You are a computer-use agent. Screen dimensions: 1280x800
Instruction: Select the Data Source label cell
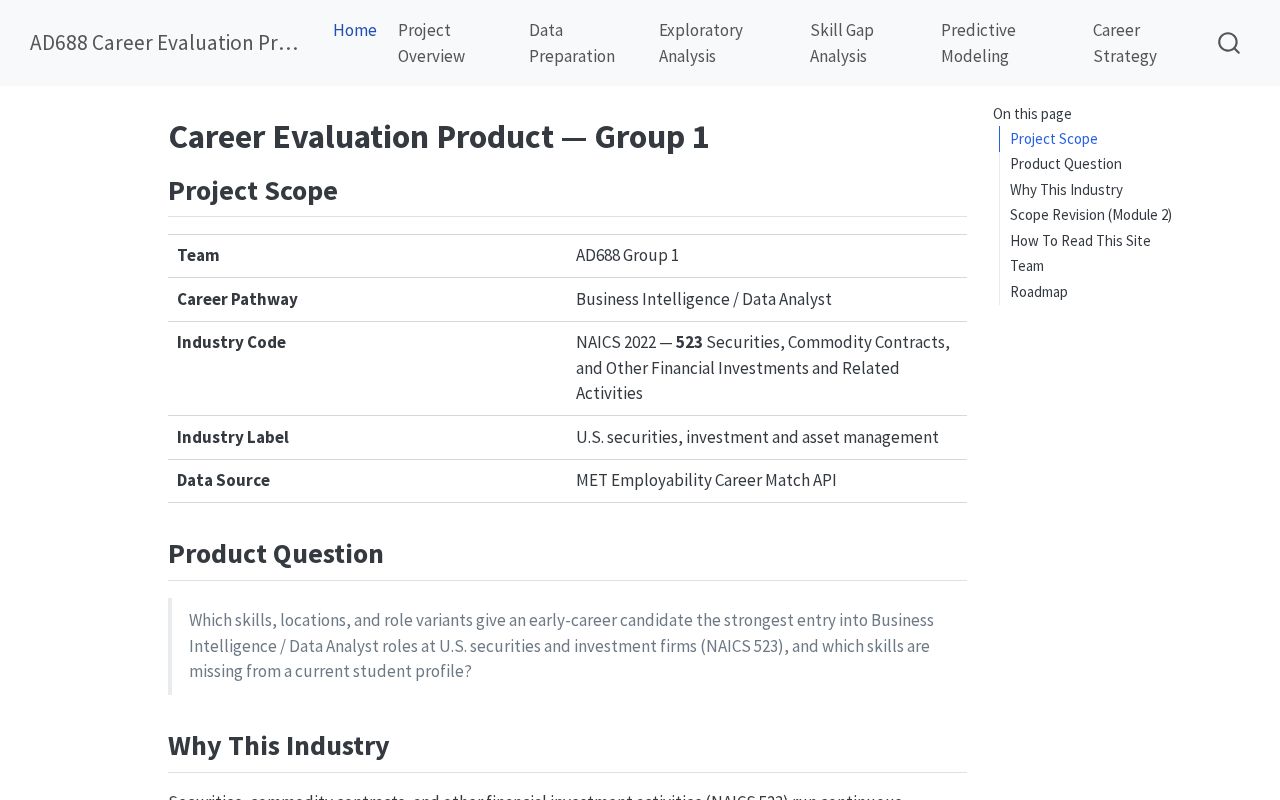pyautogui.click(x=367, y=481)
